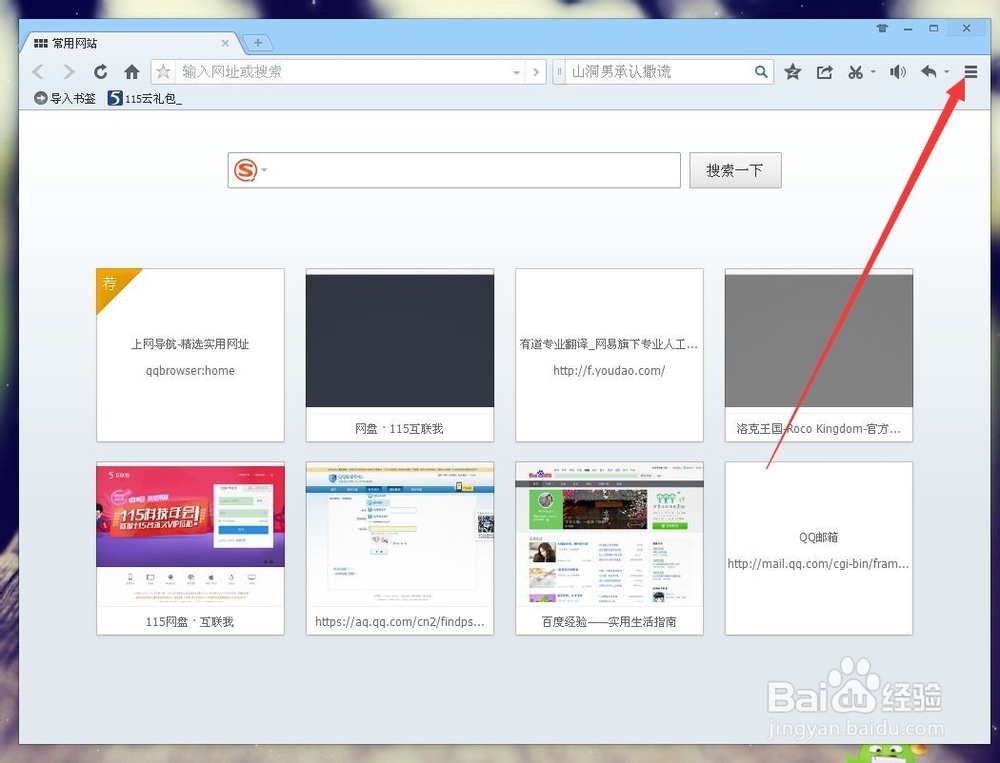Open the 百度经验 thumbnail
Screen dimensions: 1000x763
(609, 548)
